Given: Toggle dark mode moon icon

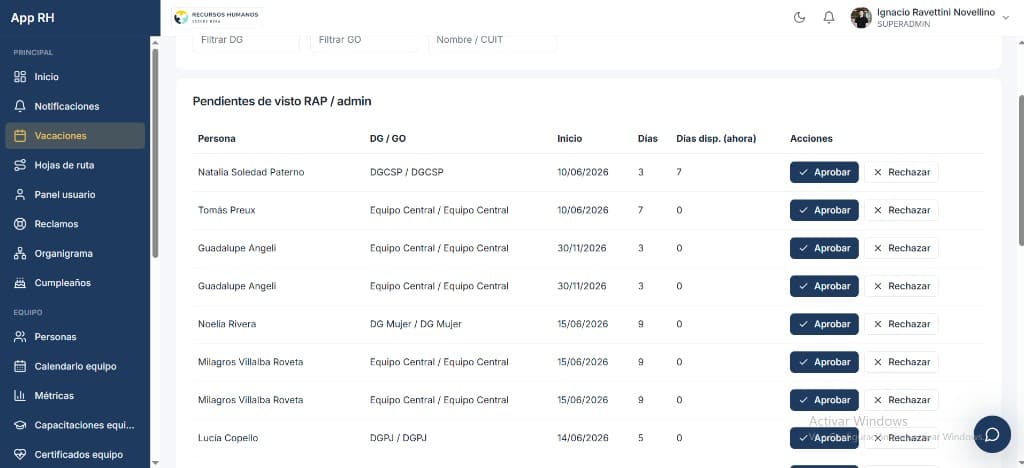Looking at the screenshot, I should pyautogui.click(x=799, y=18).
